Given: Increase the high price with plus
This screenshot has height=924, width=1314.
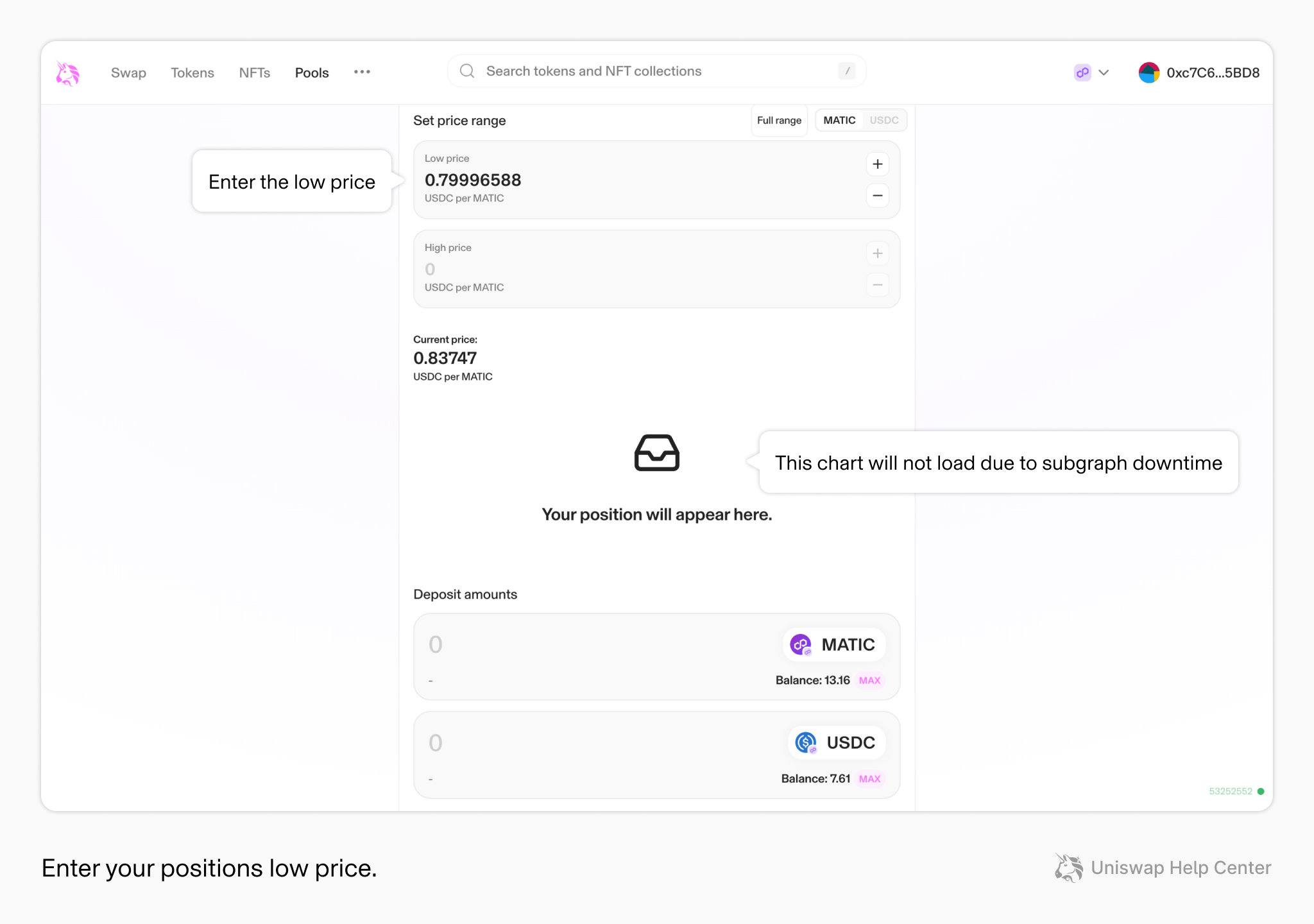Looking at the screenshot, I should pos(878,253).
